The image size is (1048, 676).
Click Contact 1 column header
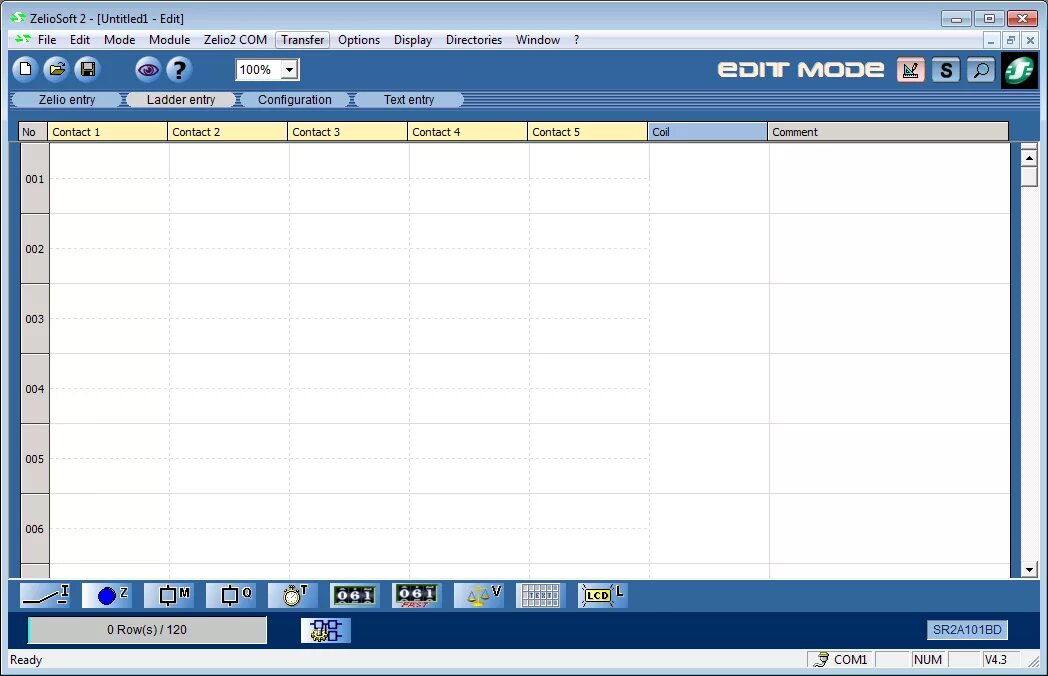pyautogui.click(x=107, y=132)
